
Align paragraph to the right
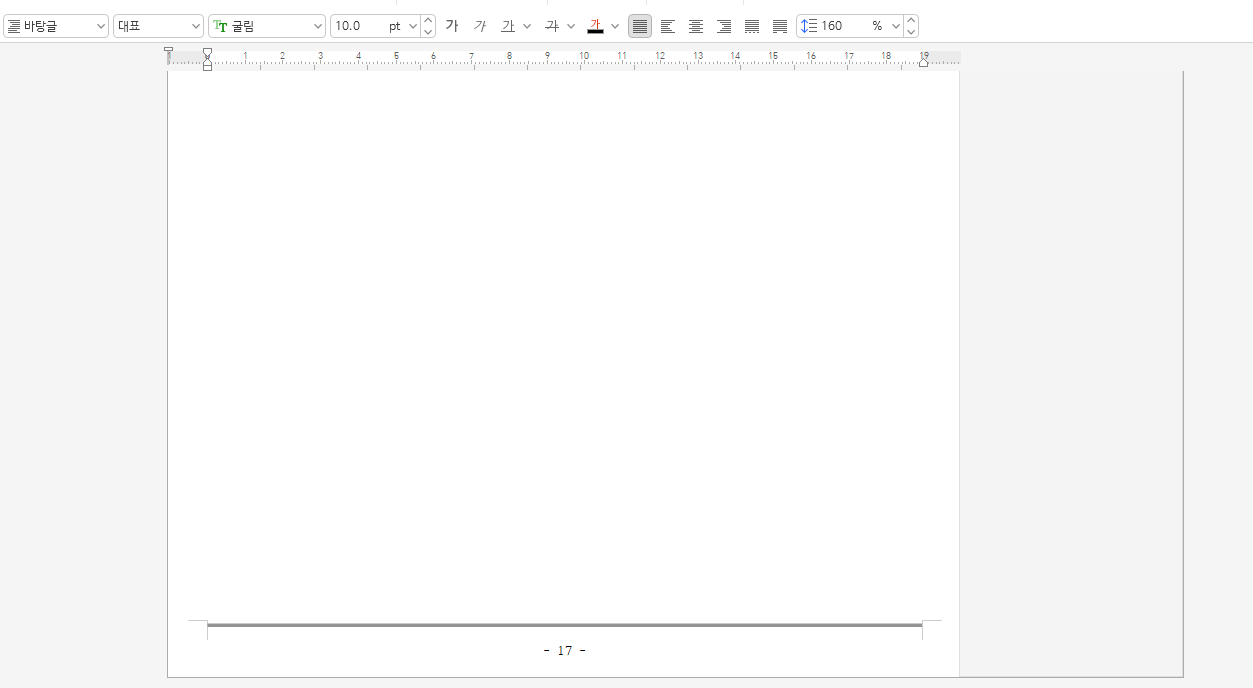click(724, 26)
